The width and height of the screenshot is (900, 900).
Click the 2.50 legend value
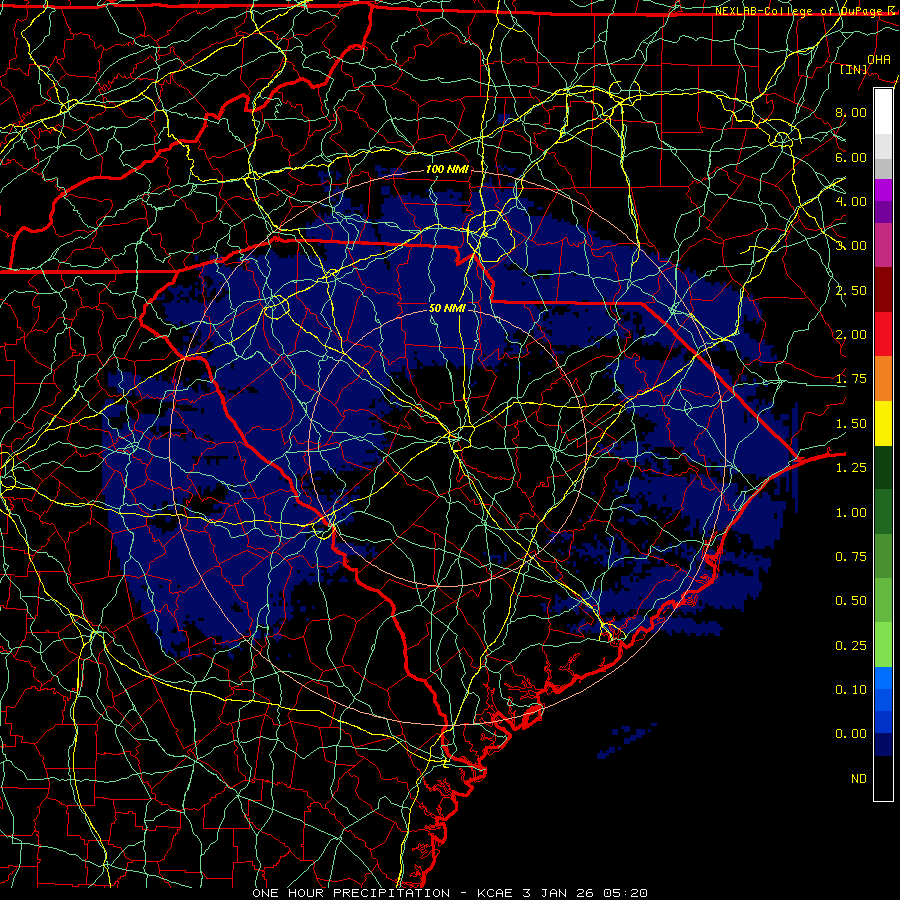tap(851, 290)
